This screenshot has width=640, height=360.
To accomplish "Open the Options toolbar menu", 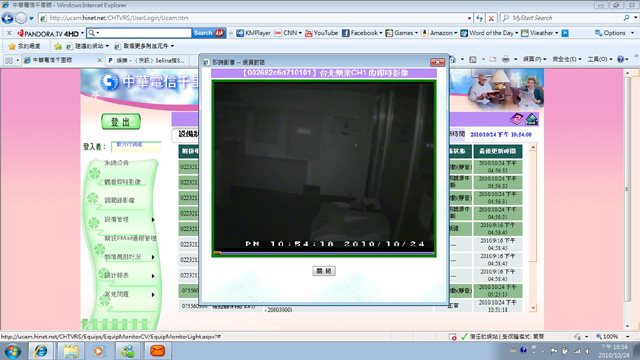I will point(614,33).
